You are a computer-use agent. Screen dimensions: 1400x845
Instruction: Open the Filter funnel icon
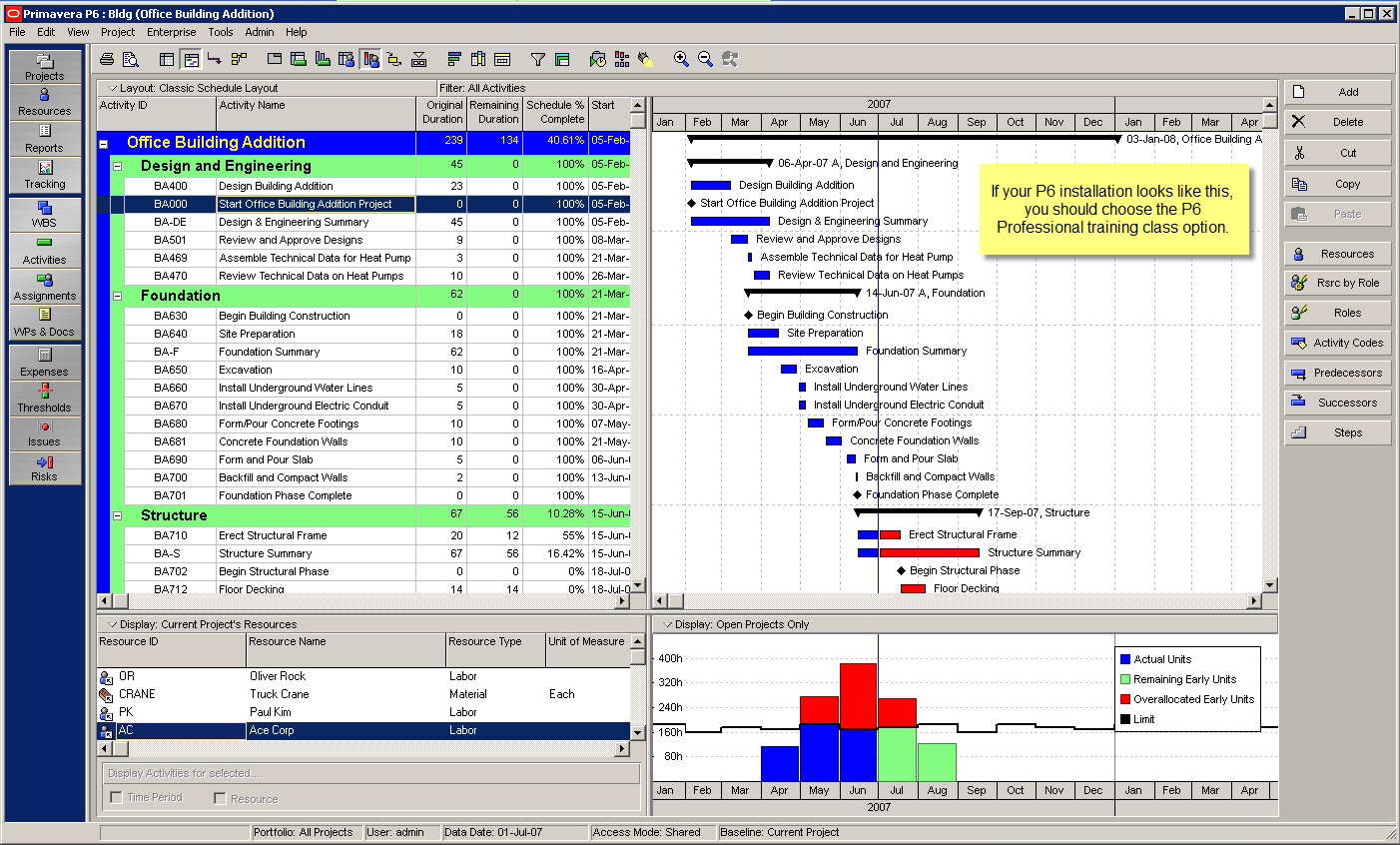point(538,60)
